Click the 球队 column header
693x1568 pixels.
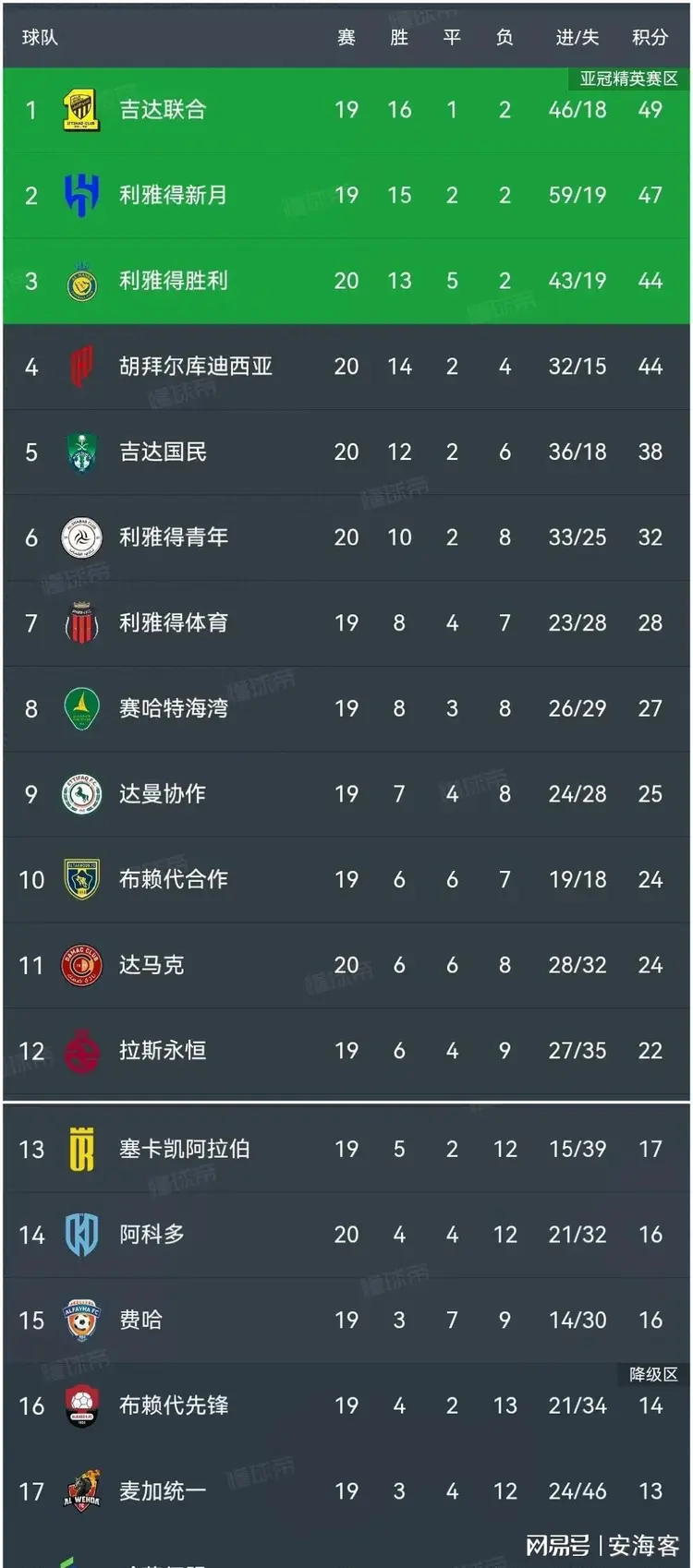tap(40, 37)
